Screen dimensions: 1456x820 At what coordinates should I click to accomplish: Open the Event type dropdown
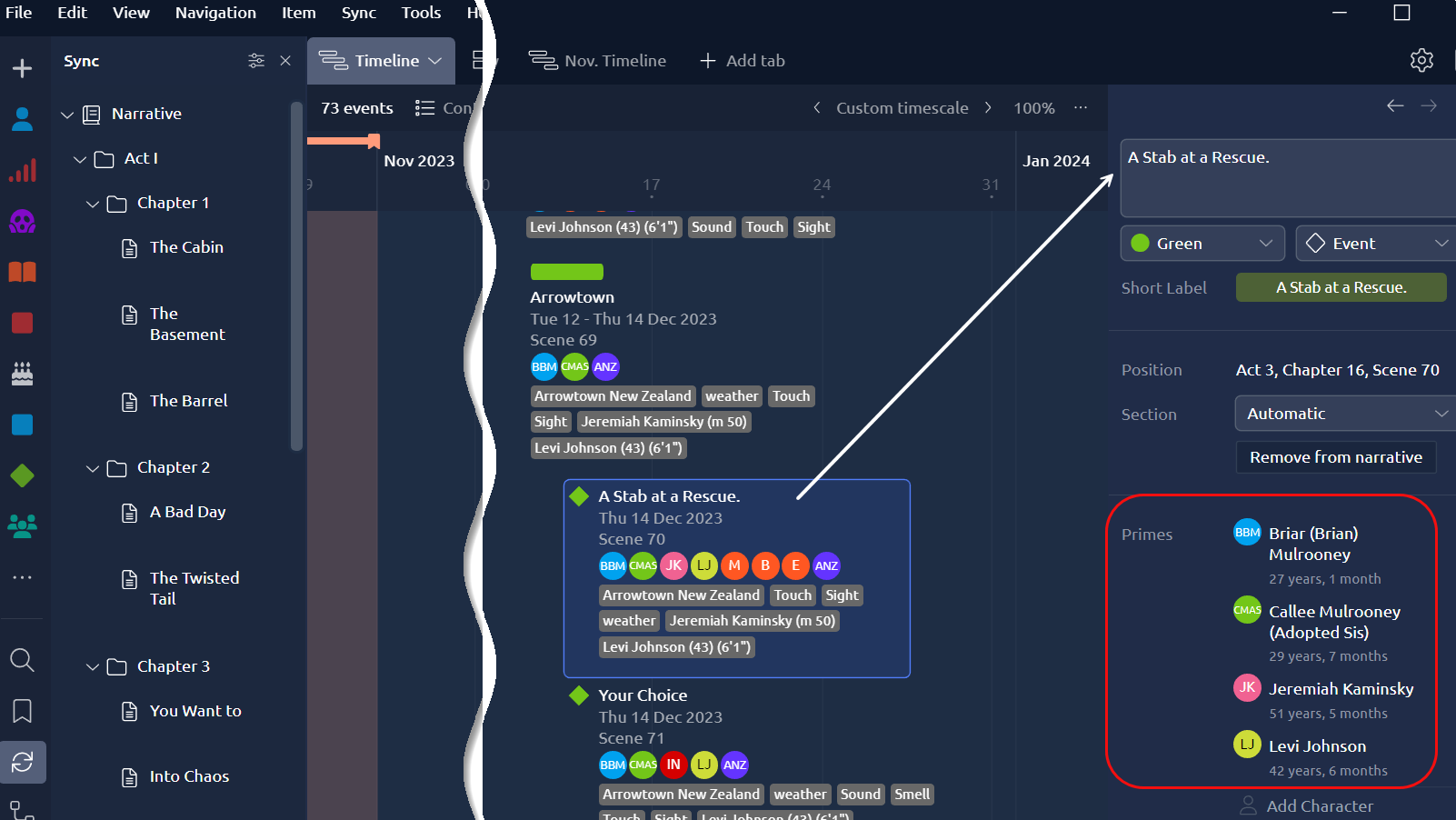tap(1374, 244)
